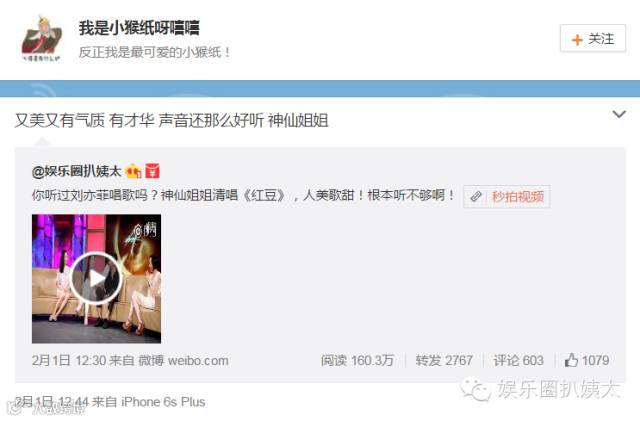Click the thumbs-up like icon
The width and height of the screenshot is (640, 421).
click(571, 360)
